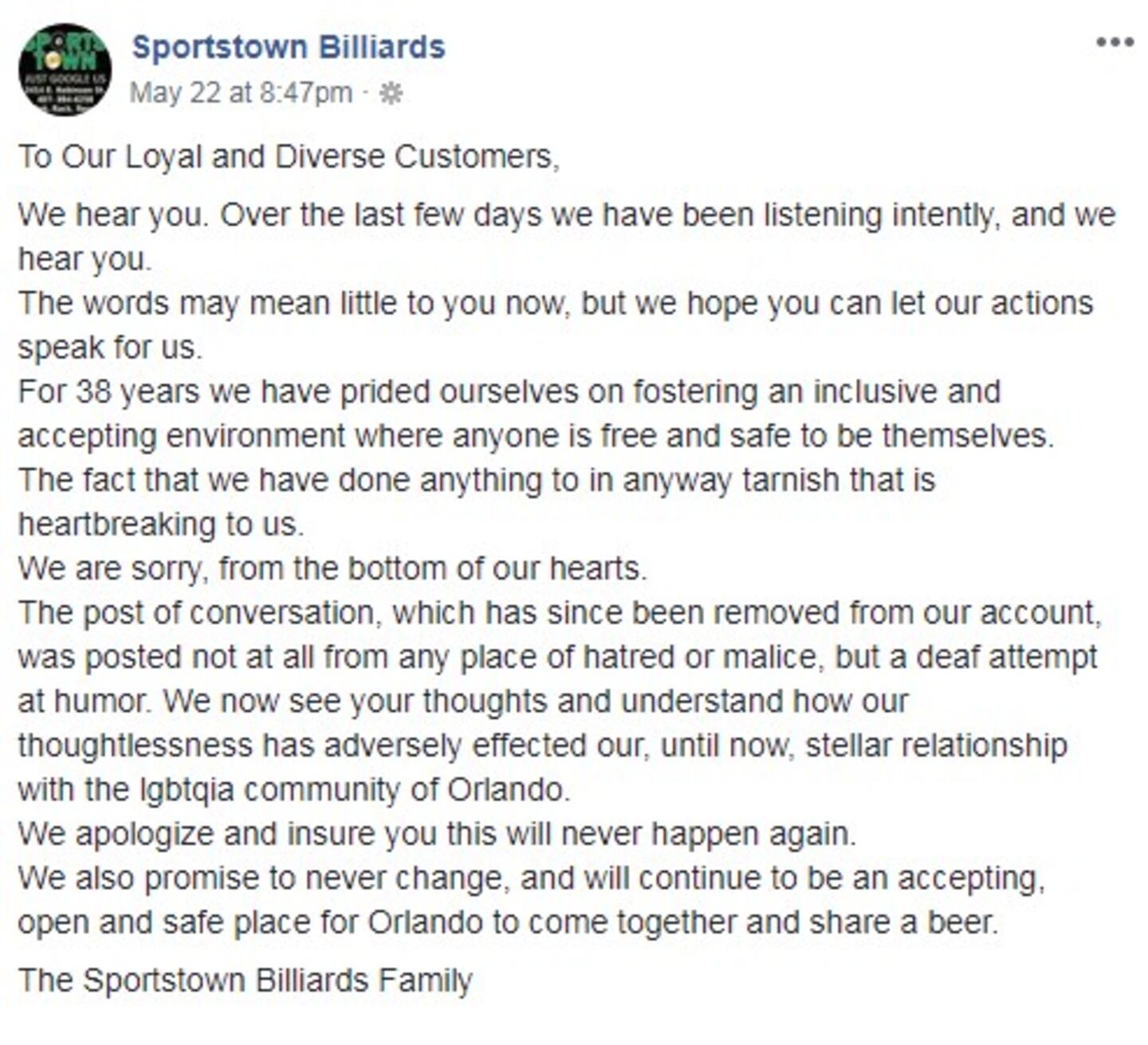Viewport: 1148px width, 1045px height.
Task: Click the line starting "thoughtlessness has adversely effected"
Action: (x=542, y=745)
